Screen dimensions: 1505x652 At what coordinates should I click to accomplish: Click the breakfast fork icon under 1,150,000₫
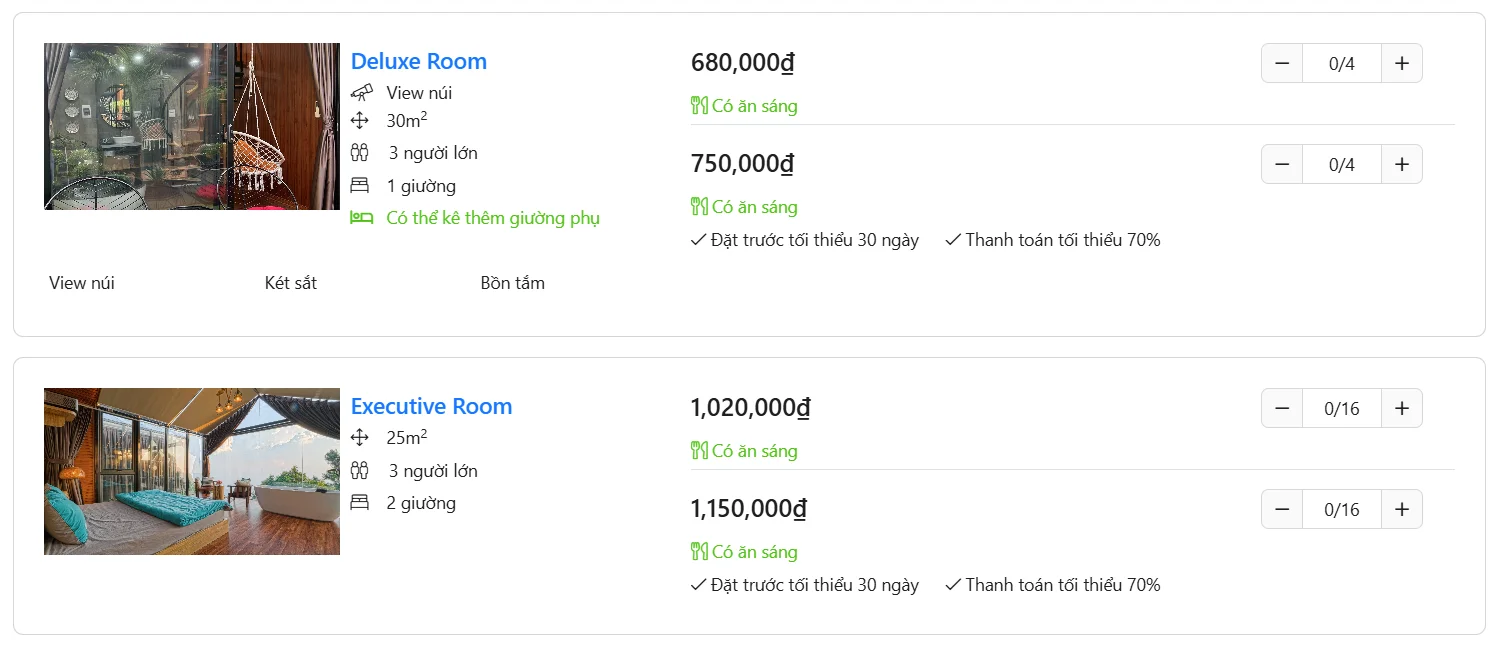point(699,552)
